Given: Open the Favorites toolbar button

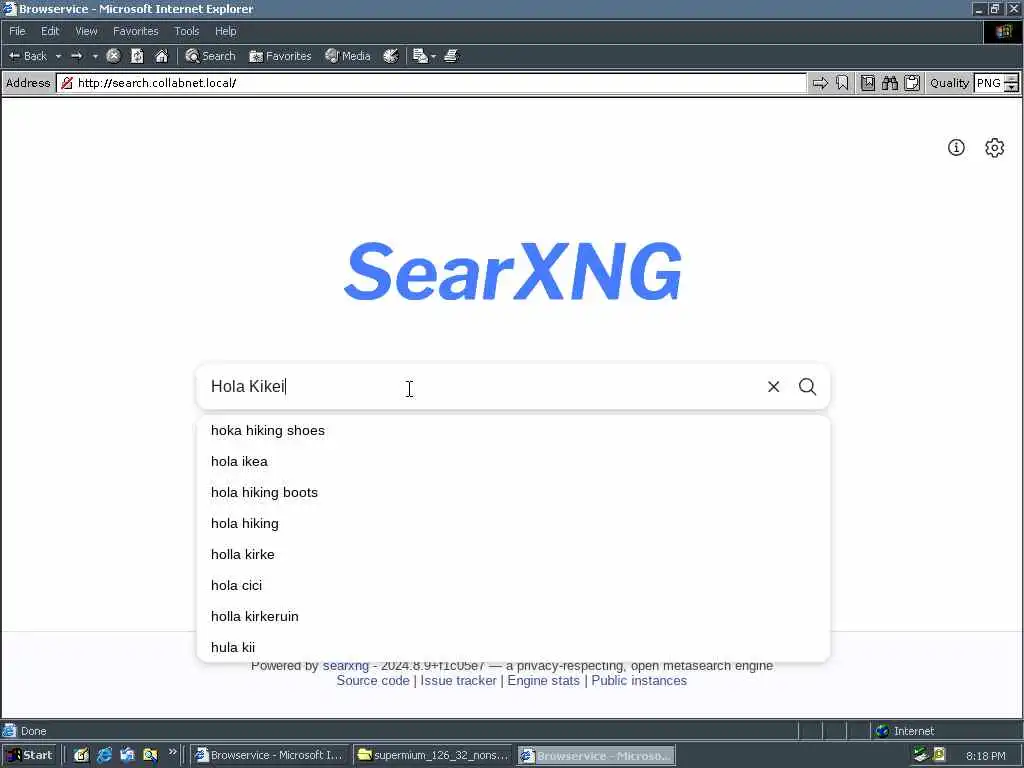Looking at the screenshot, I should point(280,56).
